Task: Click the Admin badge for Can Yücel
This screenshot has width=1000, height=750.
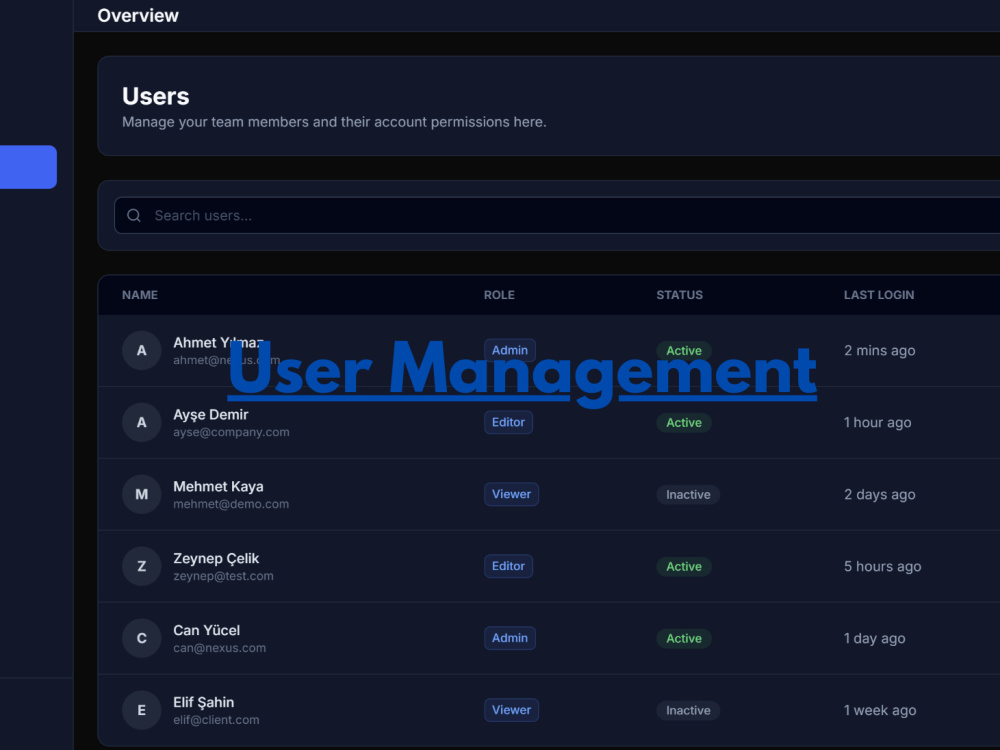Action: pyautogui.click(x=510, y=638)
